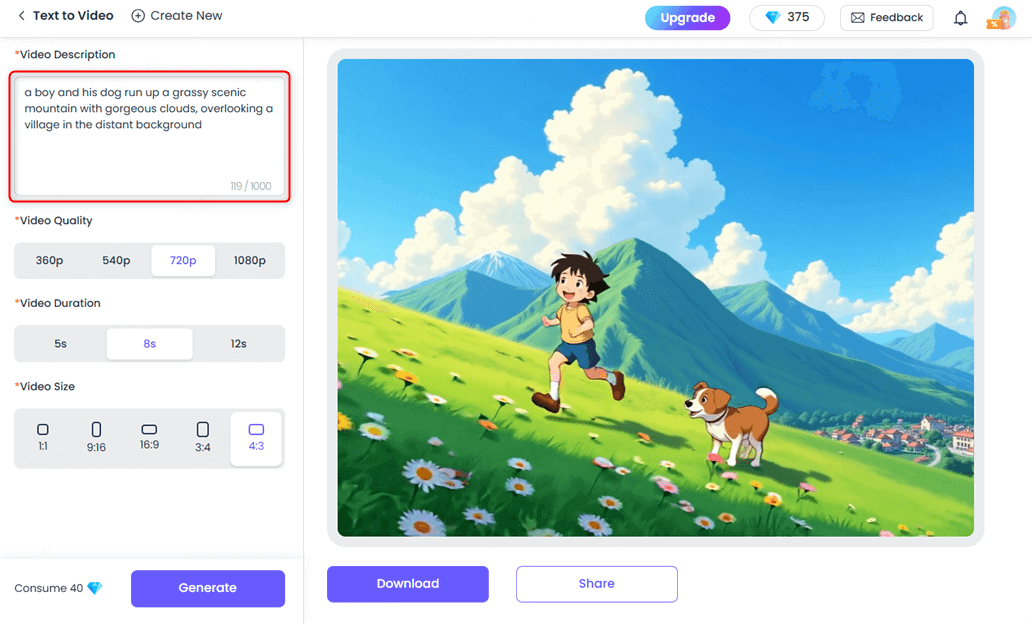Set video duration to 5s
This screenshot has height=624, width=1032.
point(61,344)
